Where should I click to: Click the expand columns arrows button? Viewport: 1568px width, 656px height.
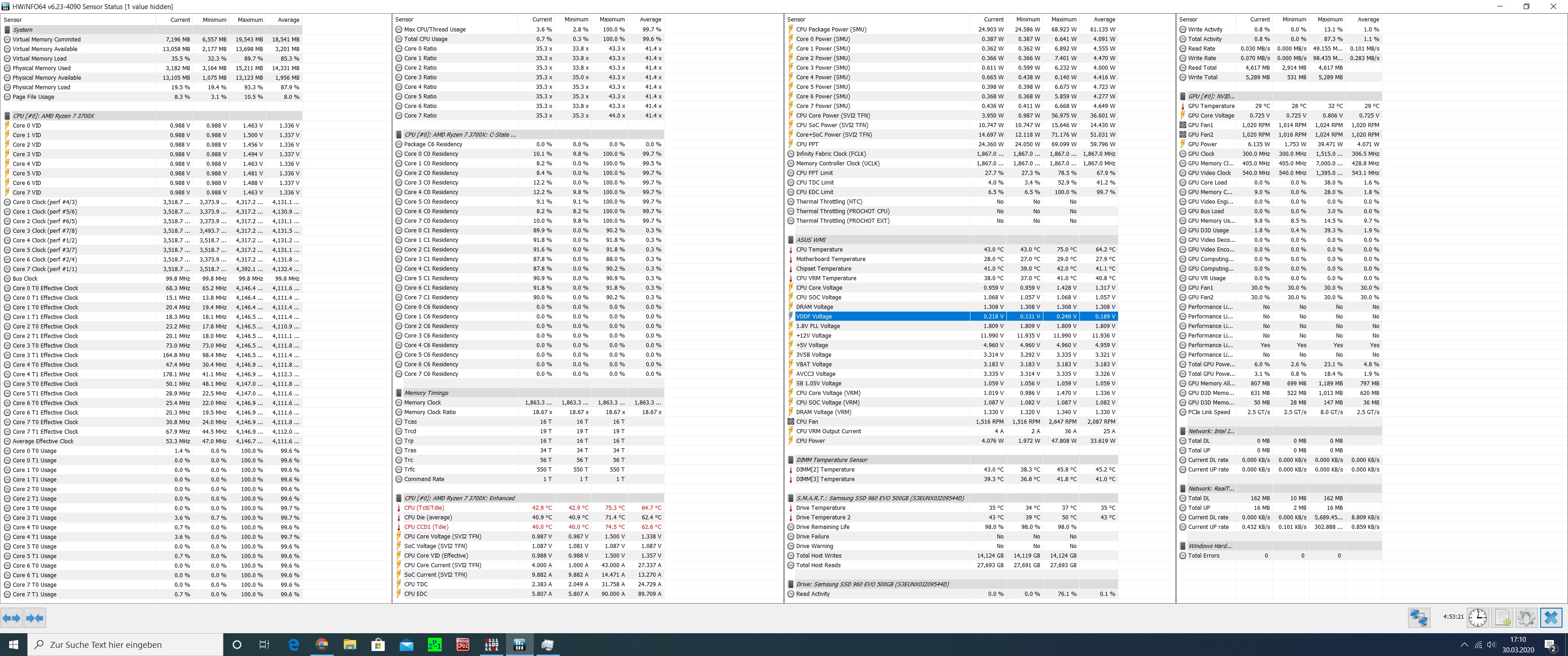tap(11, 618)
